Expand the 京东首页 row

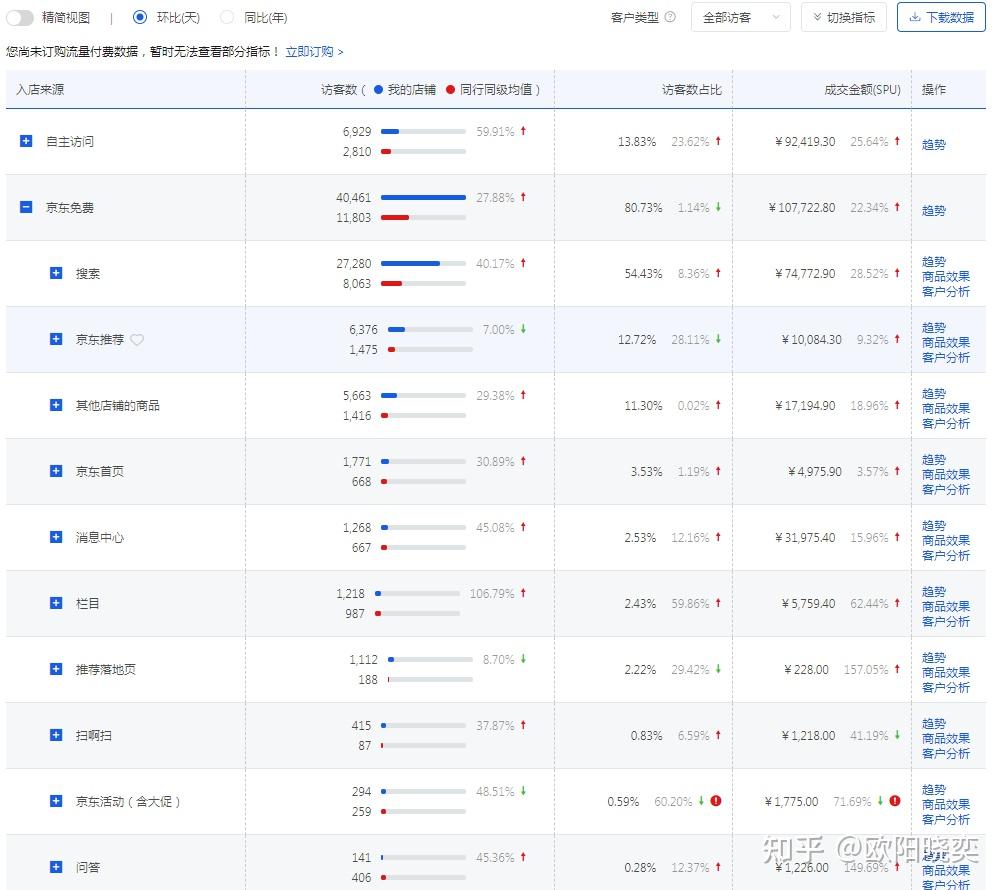pyautogui.click(x=56, y=471)
